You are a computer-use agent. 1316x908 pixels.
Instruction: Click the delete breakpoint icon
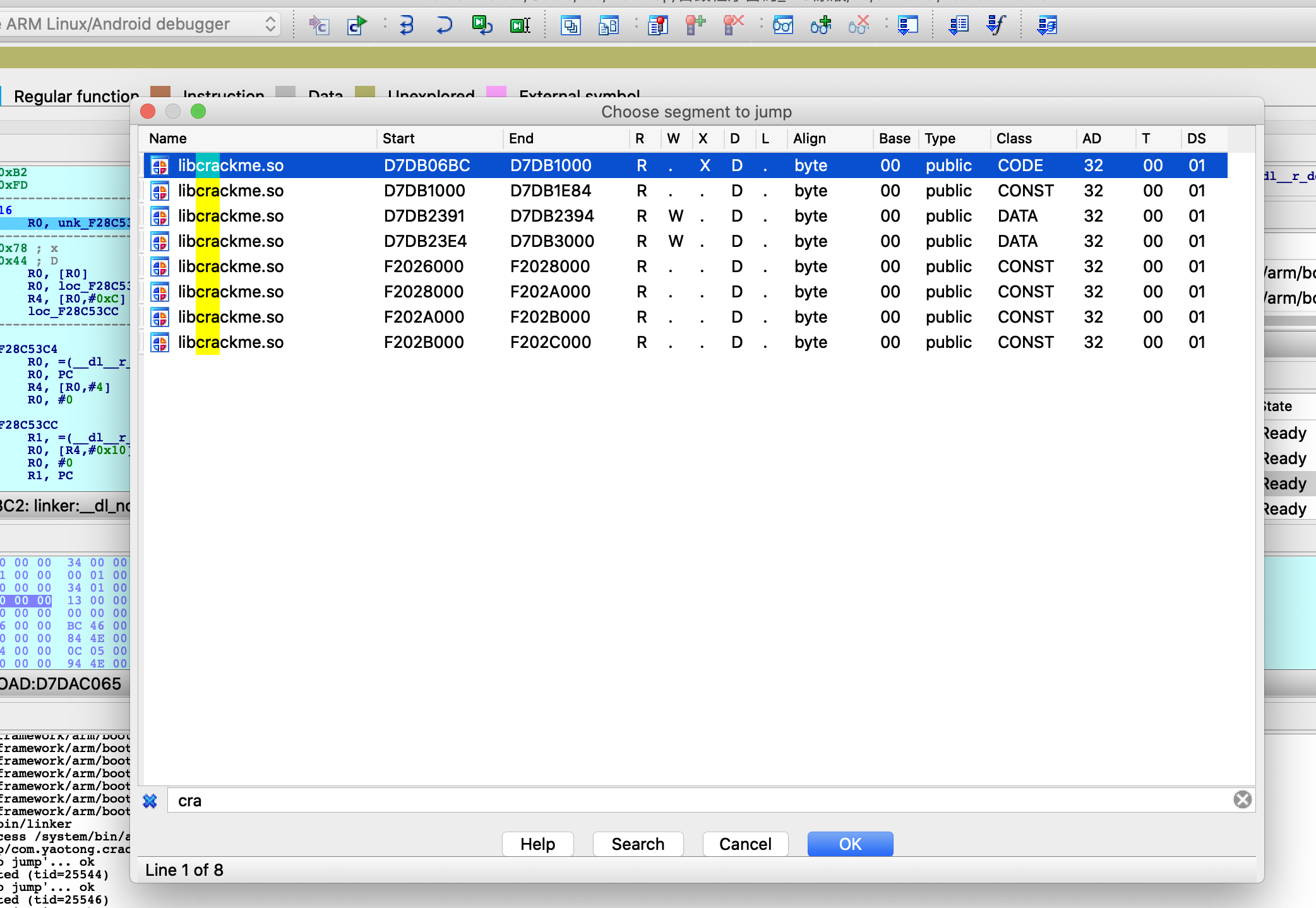(733, 25)
